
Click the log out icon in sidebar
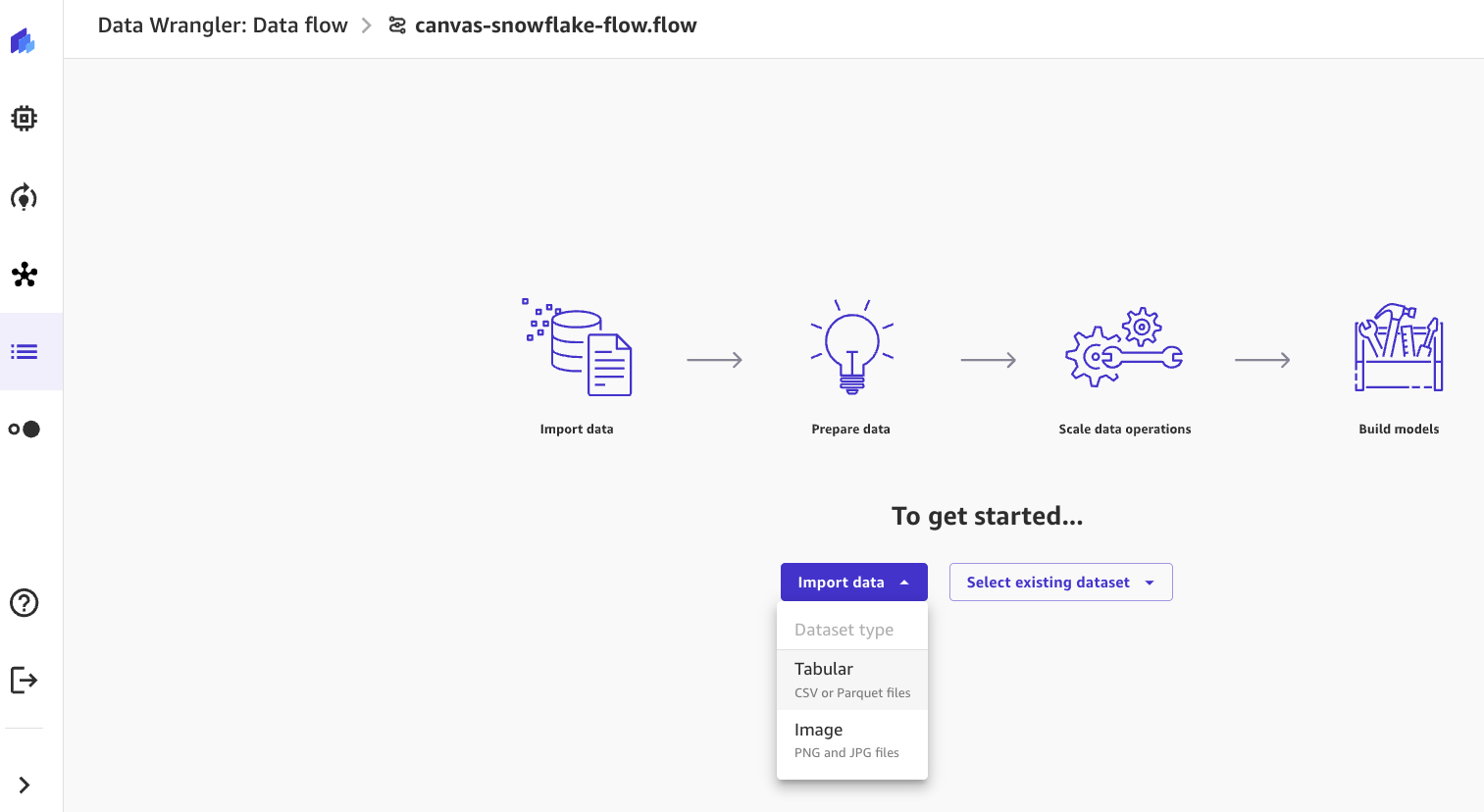click(x=24, y=680)
